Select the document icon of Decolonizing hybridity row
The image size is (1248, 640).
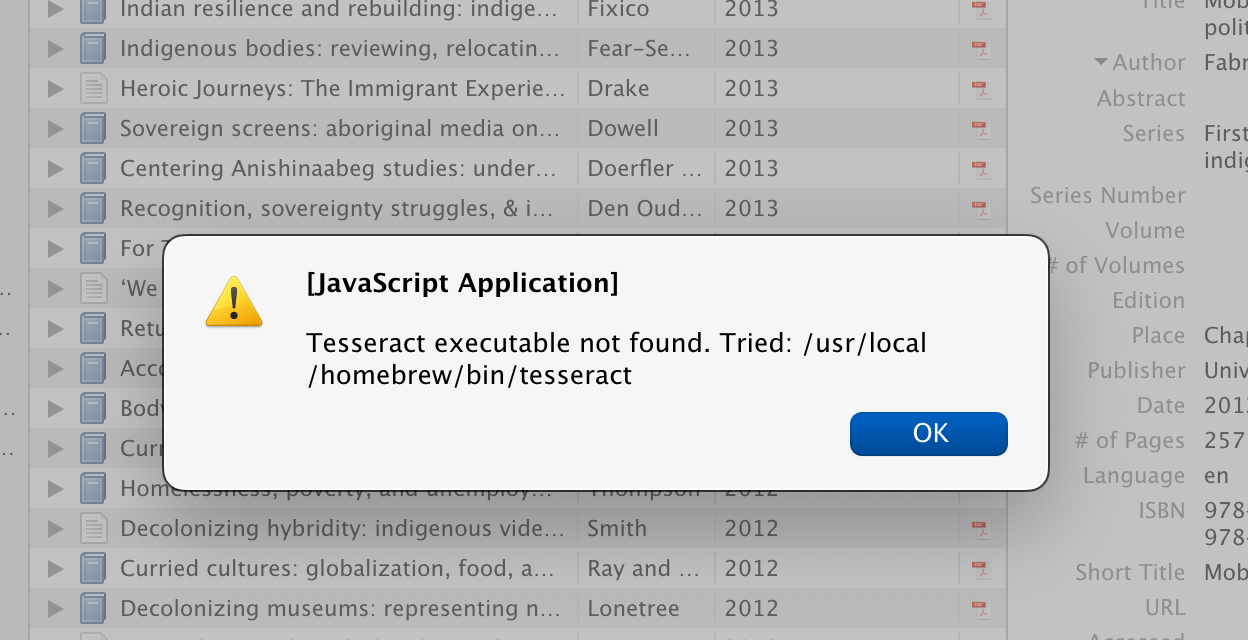point(93,528)
